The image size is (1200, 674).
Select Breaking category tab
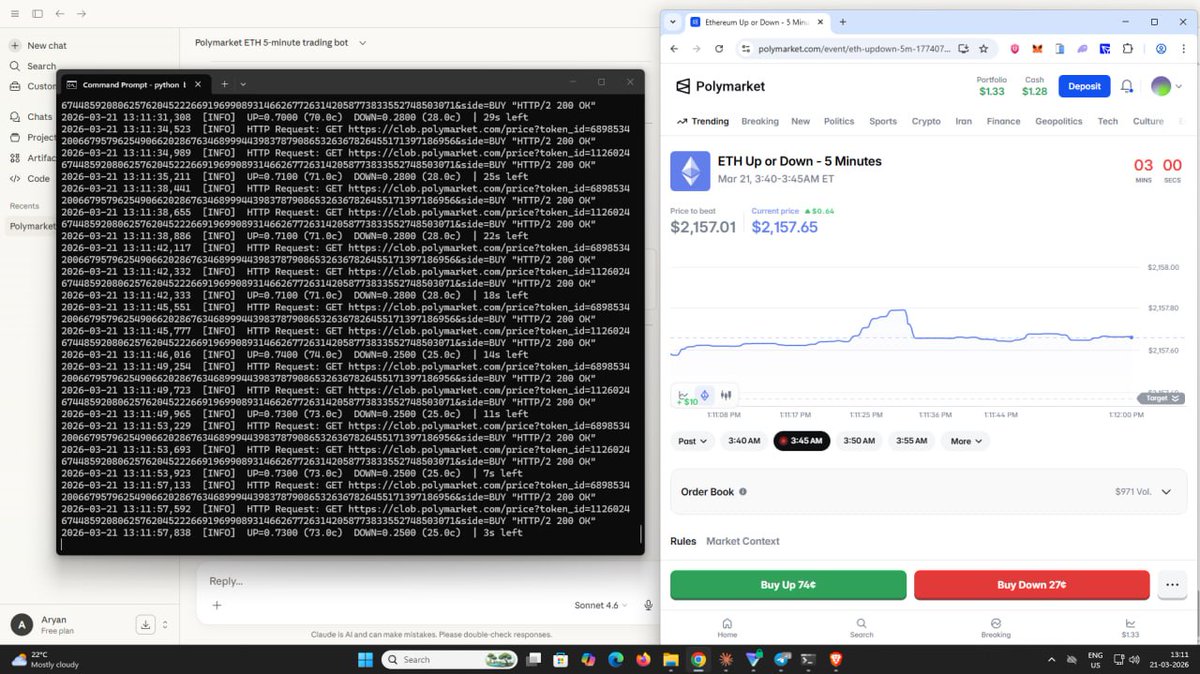pyautogui.click(x=760, y=121)
